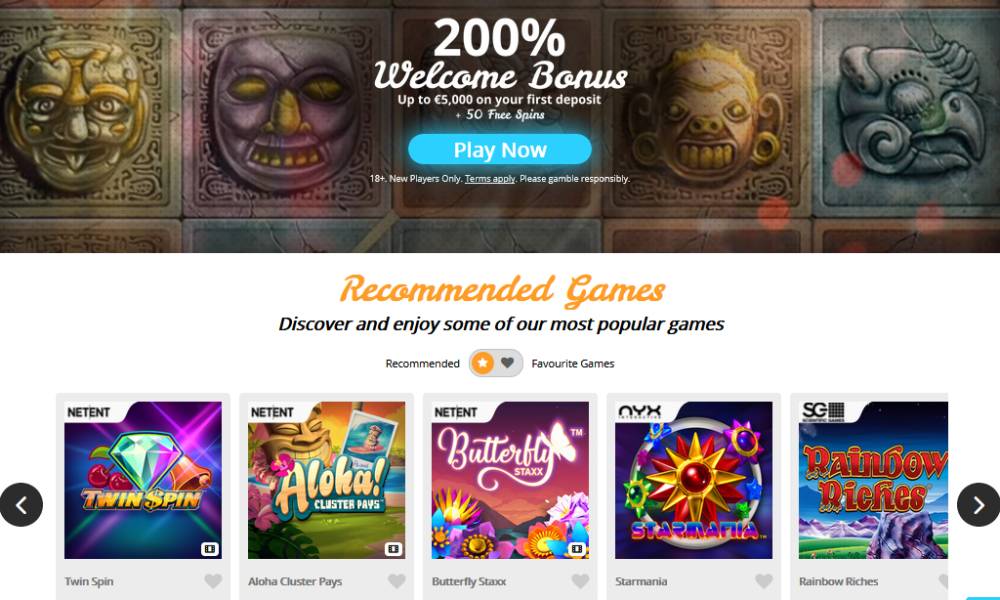
Task: Click the Play Now button
Action: coord(500,149)
